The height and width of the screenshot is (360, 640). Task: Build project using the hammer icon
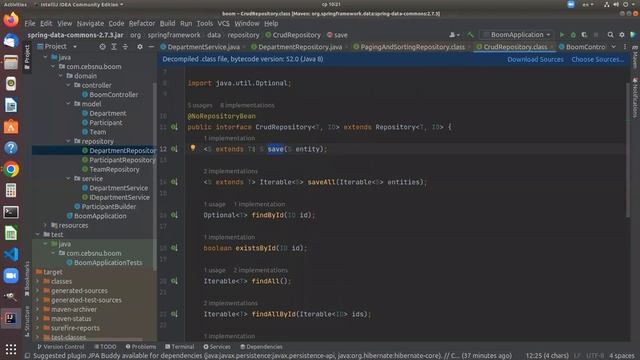click(471, 35)
